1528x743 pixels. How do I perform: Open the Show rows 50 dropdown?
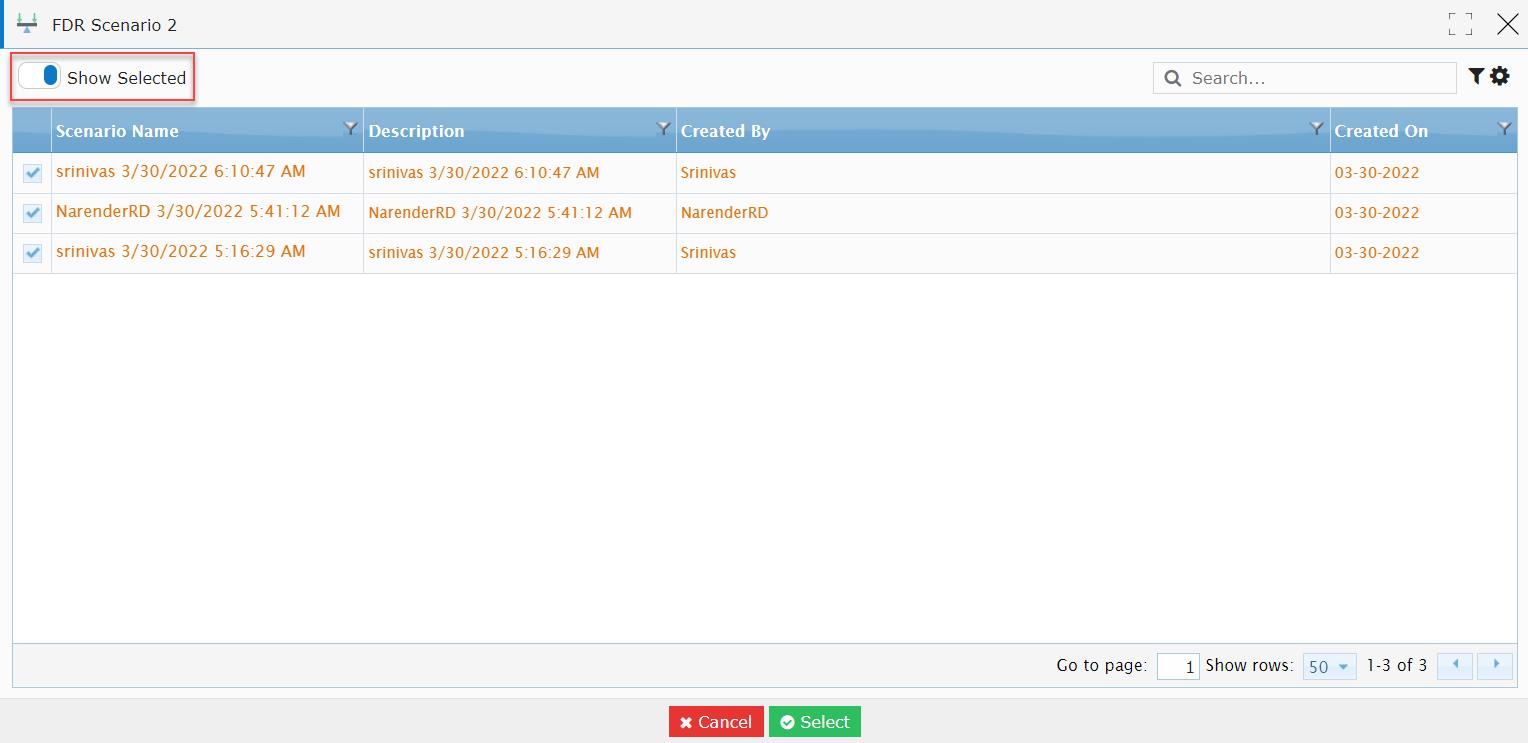click(x=1329, y=666)
